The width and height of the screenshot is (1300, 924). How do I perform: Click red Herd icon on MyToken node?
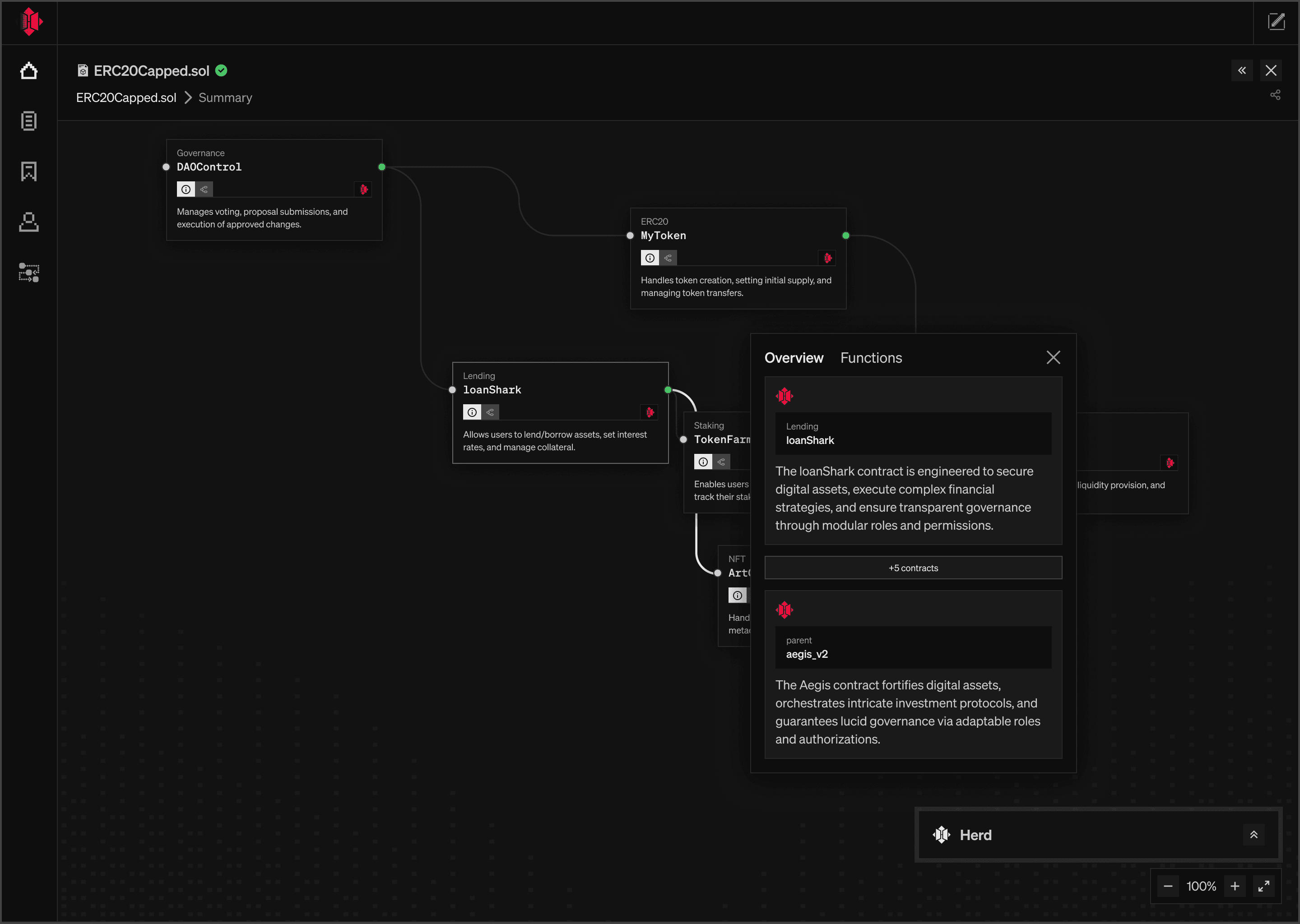coord(827,258)
